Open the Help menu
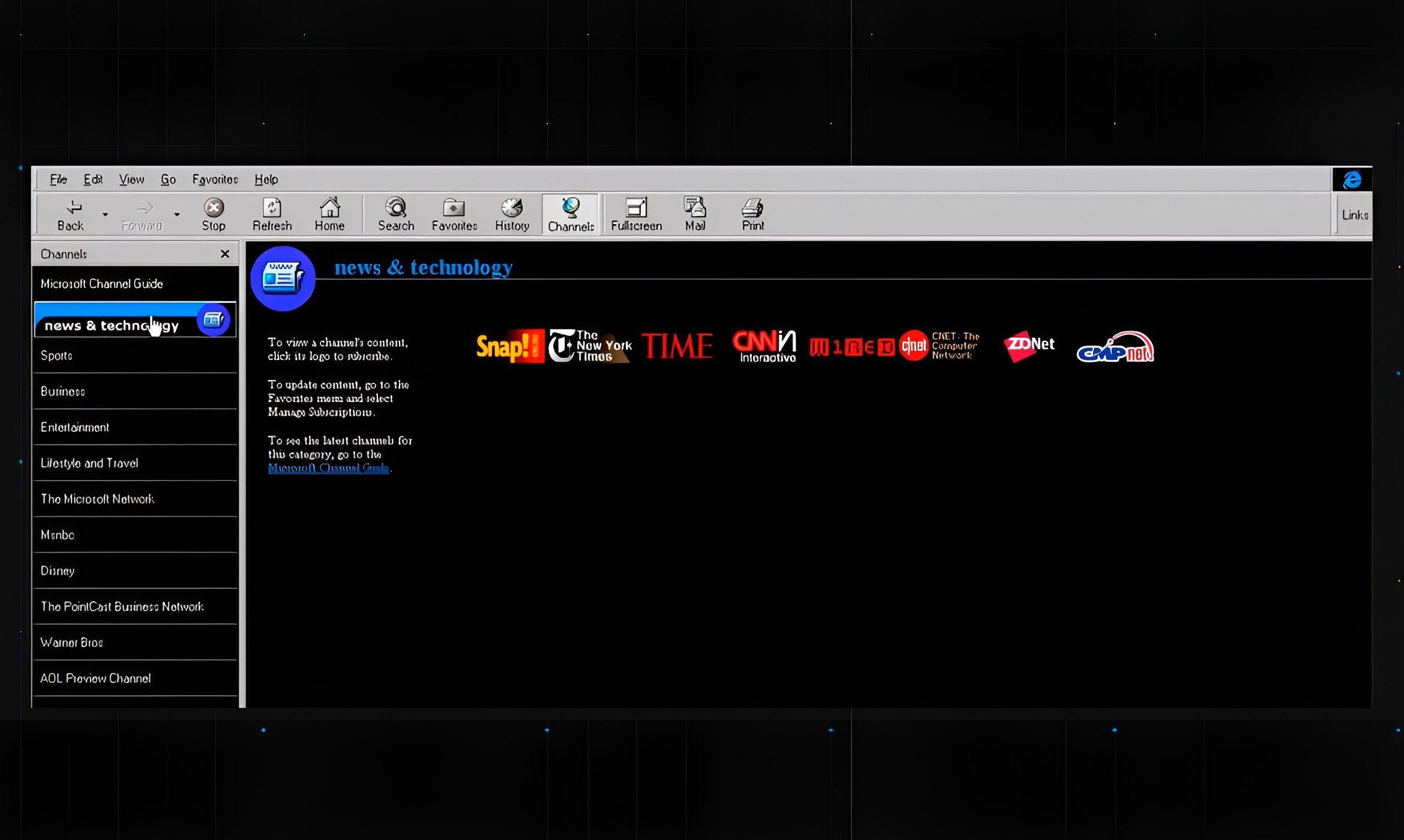 (x=266, y=179)
